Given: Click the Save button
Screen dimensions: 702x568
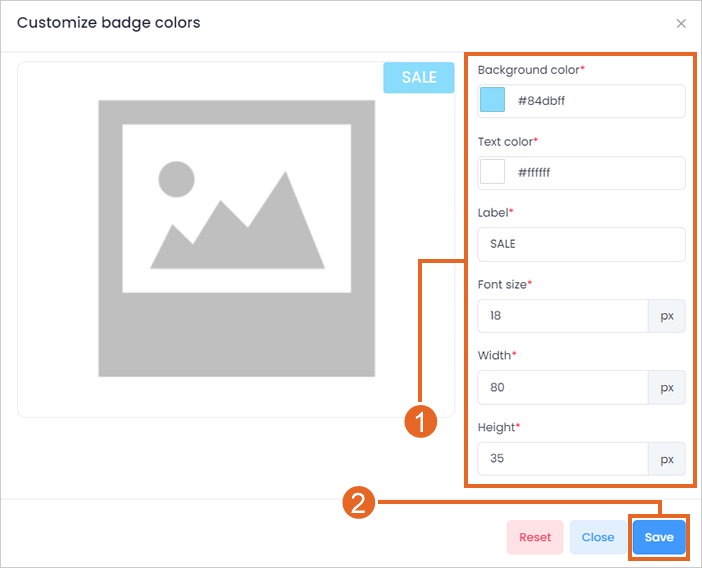Looking at the screenshot, I should pos(659,537).
